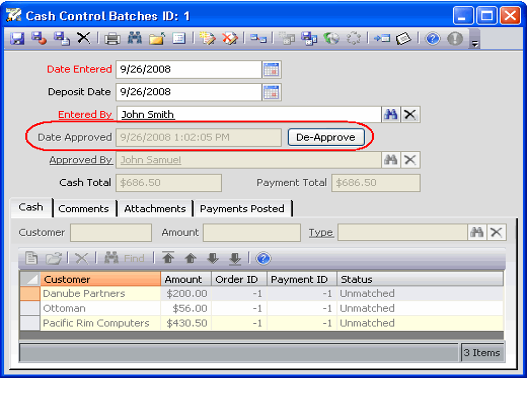Screen dimensions: 529x397
Task: Open the Date Entered calendar picker
Action: click(272, 69)
